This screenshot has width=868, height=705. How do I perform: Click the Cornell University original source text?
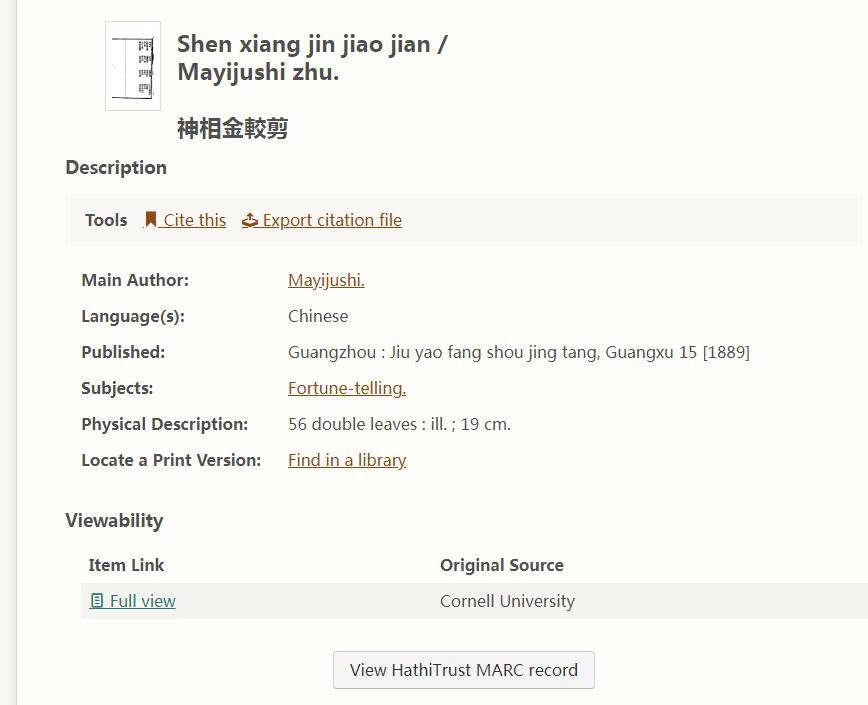coord(507,601)
